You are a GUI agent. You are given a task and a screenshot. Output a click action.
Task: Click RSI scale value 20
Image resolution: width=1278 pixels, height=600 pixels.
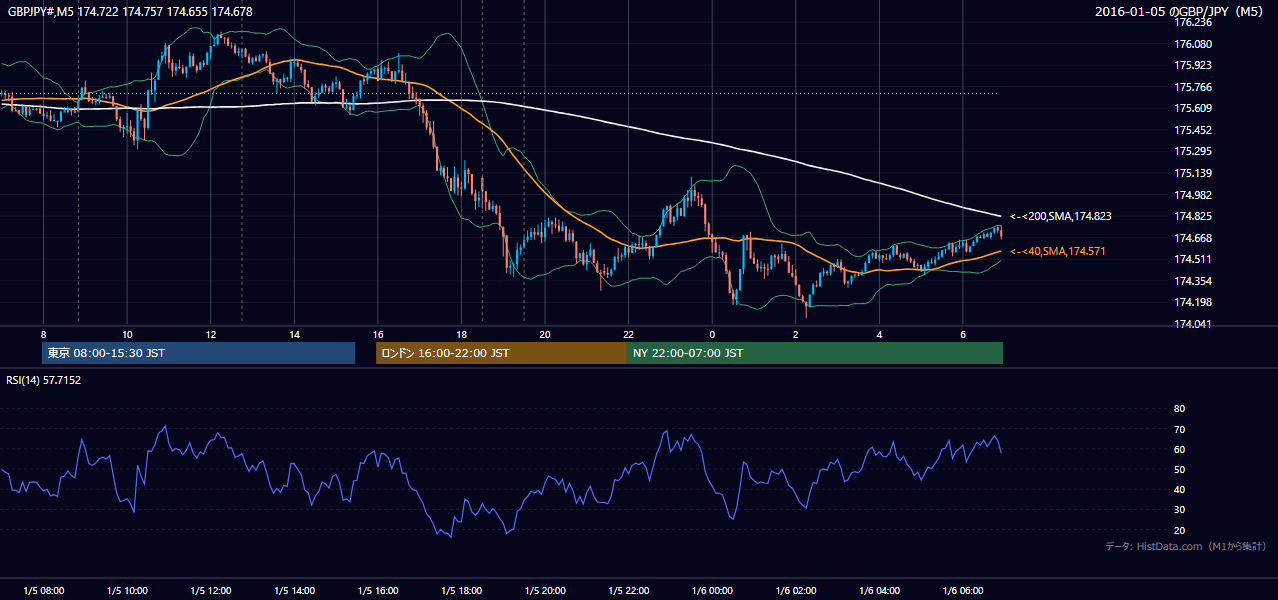[1179, 530]
